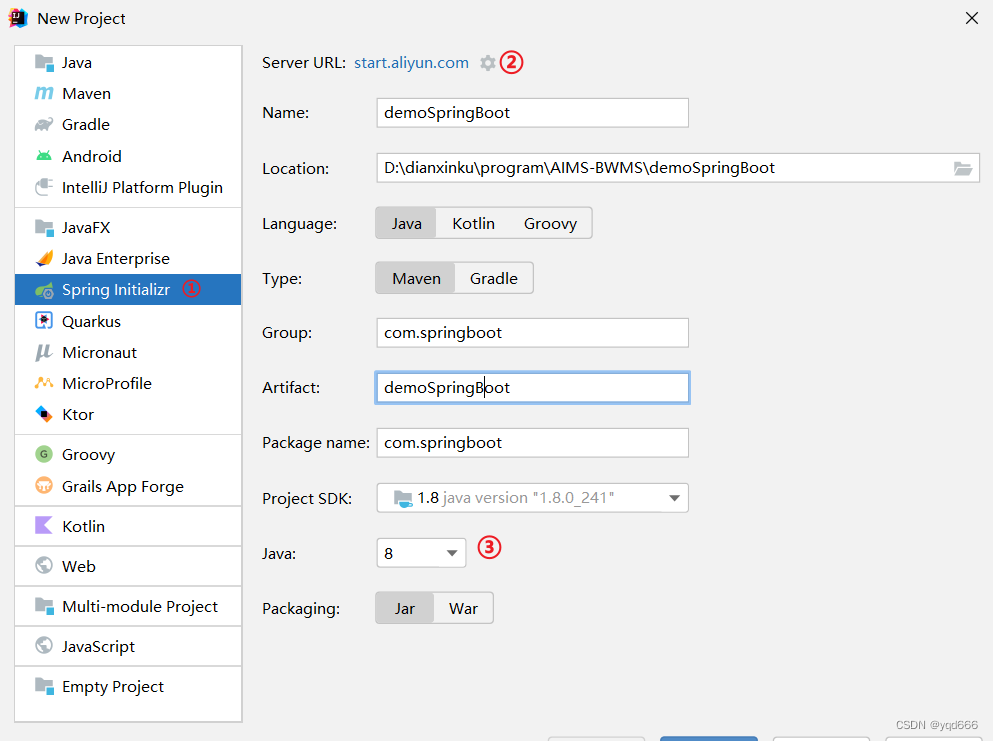Click into the Package name field
Image resolution: width=993 pixels, height=741 pixels.
533,443
